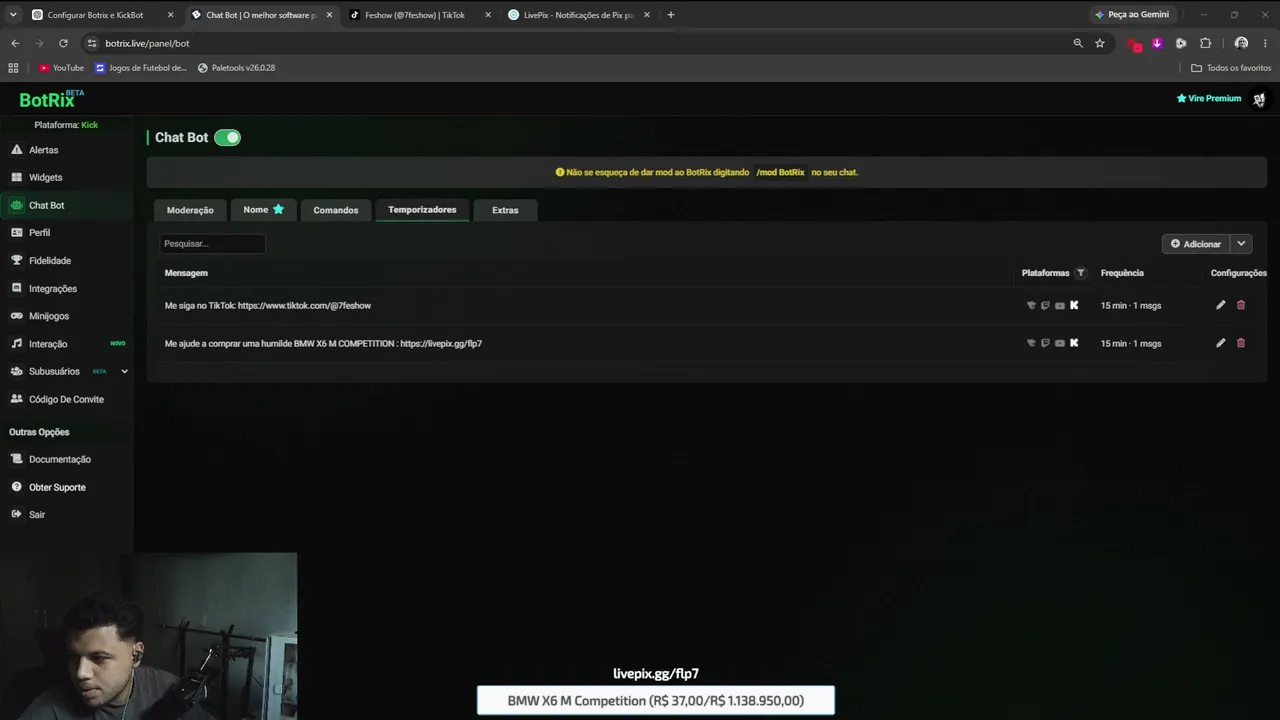Switch to the Moderação tab
Viewport: 1280px width, 720px height.
190,210
